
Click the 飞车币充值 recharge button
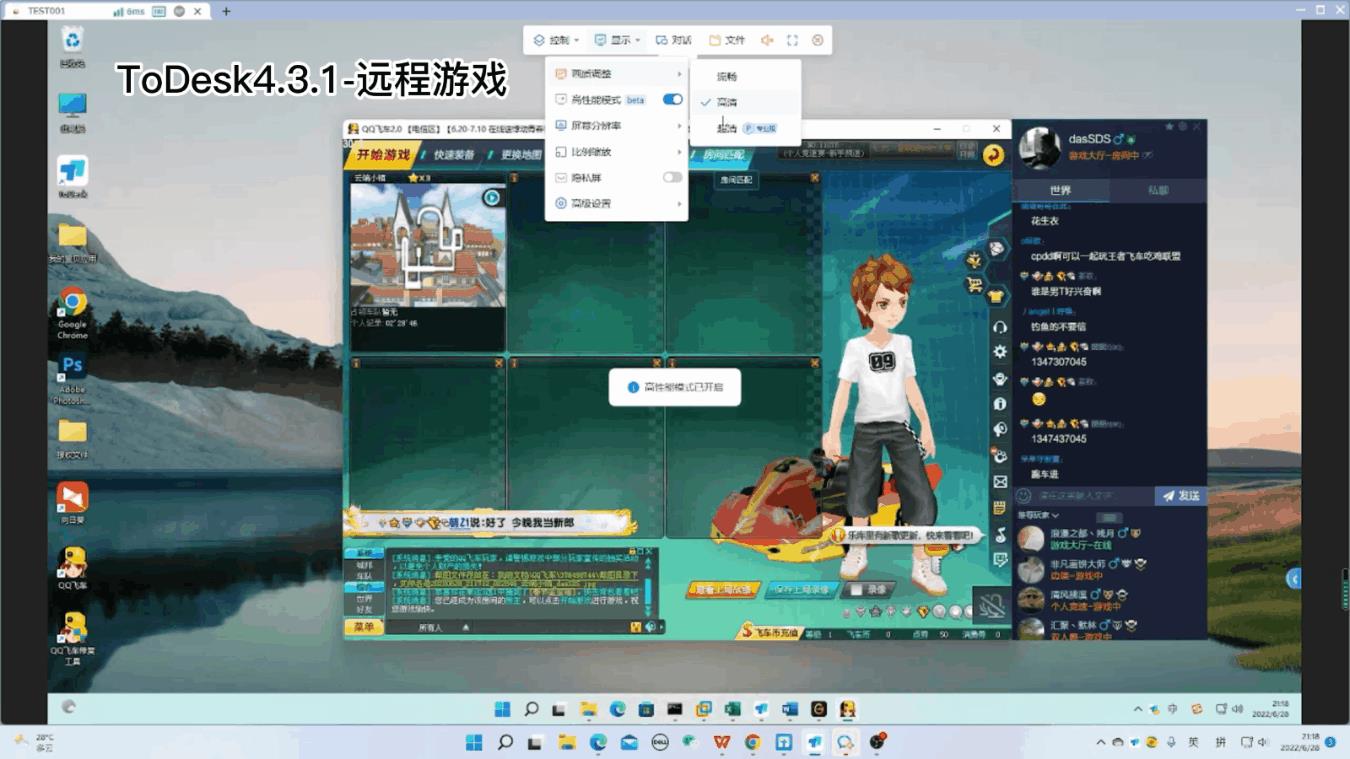point(768,633)
